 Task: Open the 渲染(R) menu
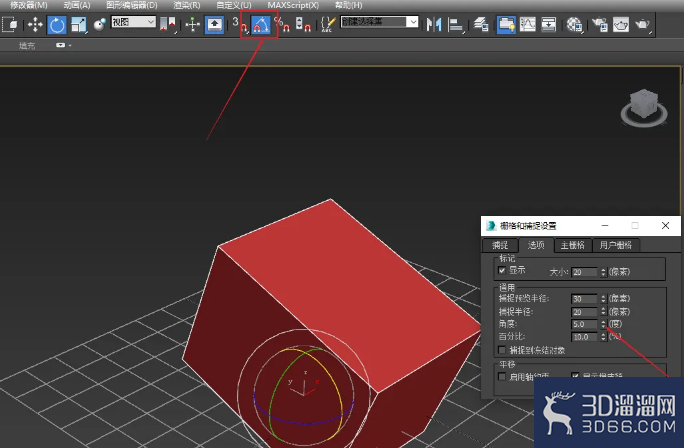(x=187, y=5)
